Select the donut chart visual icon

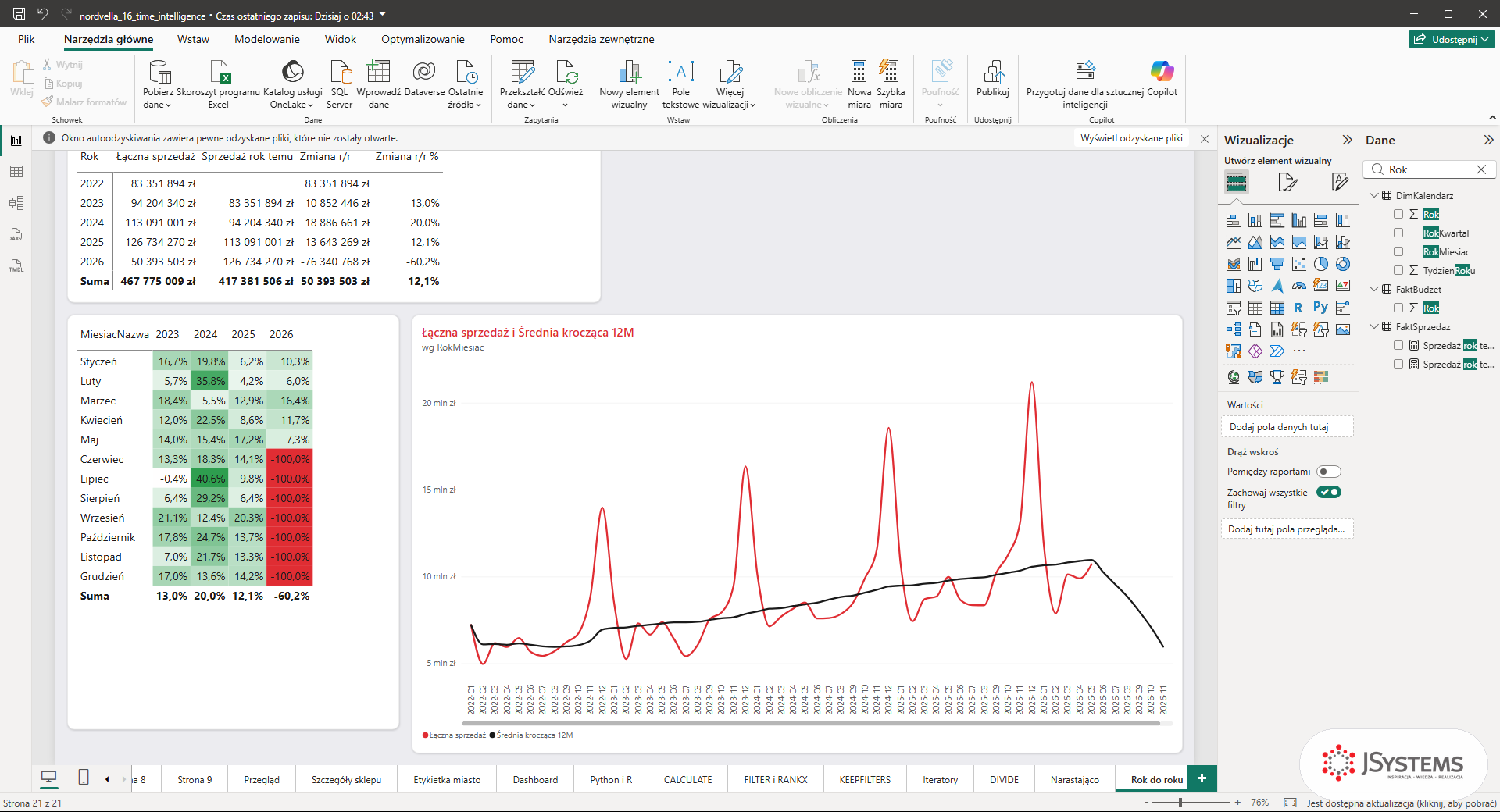click(1343, 264)
